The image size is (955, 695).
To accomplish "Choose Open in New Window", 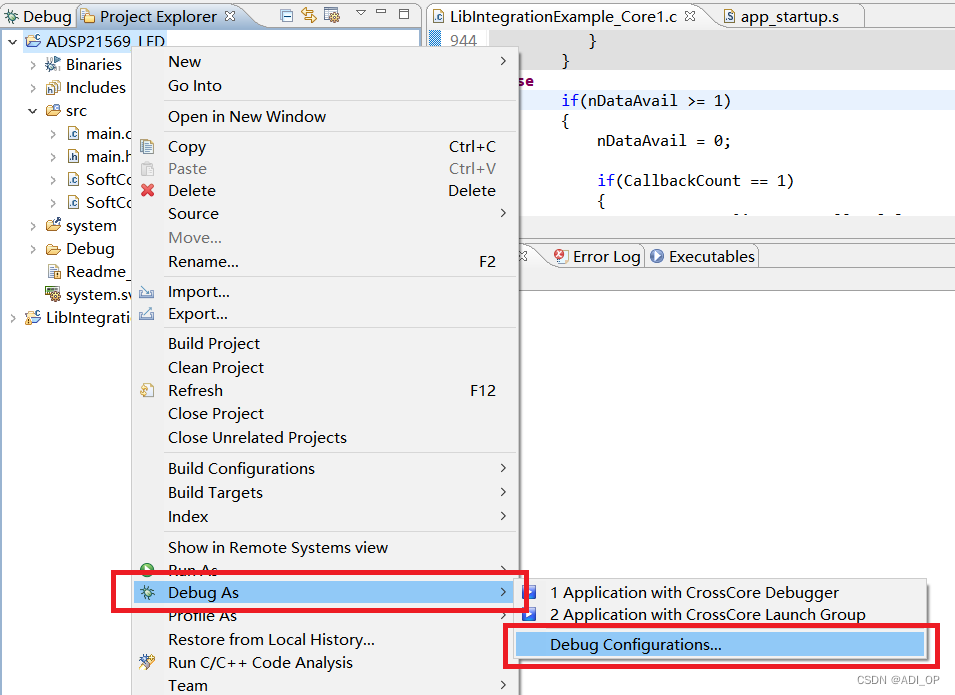I will [325, 116].
